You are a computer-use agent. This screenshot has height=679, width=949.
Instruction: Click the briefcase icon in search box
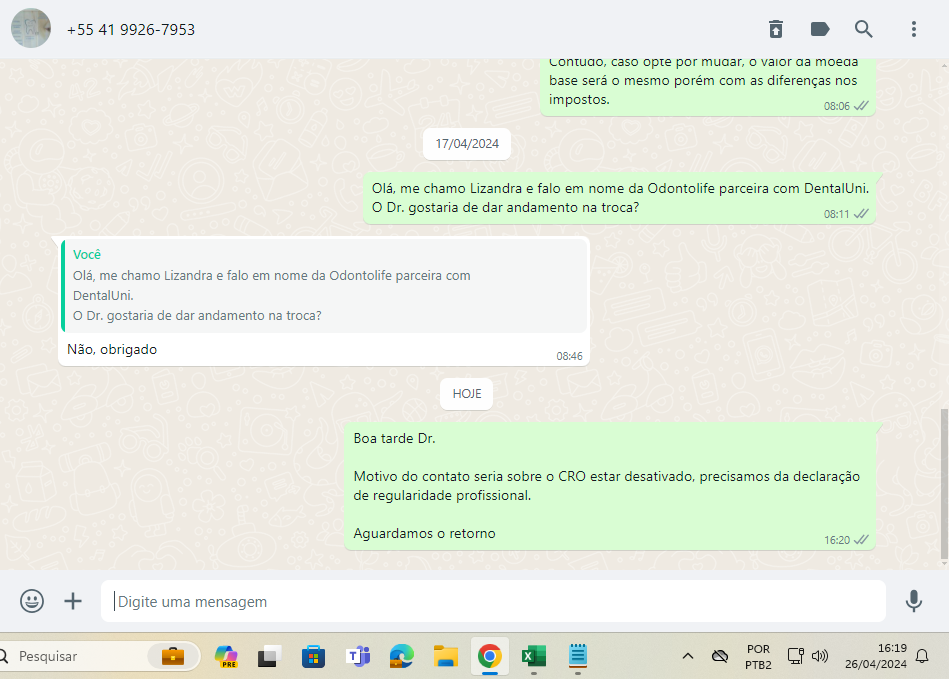point(173,656)
